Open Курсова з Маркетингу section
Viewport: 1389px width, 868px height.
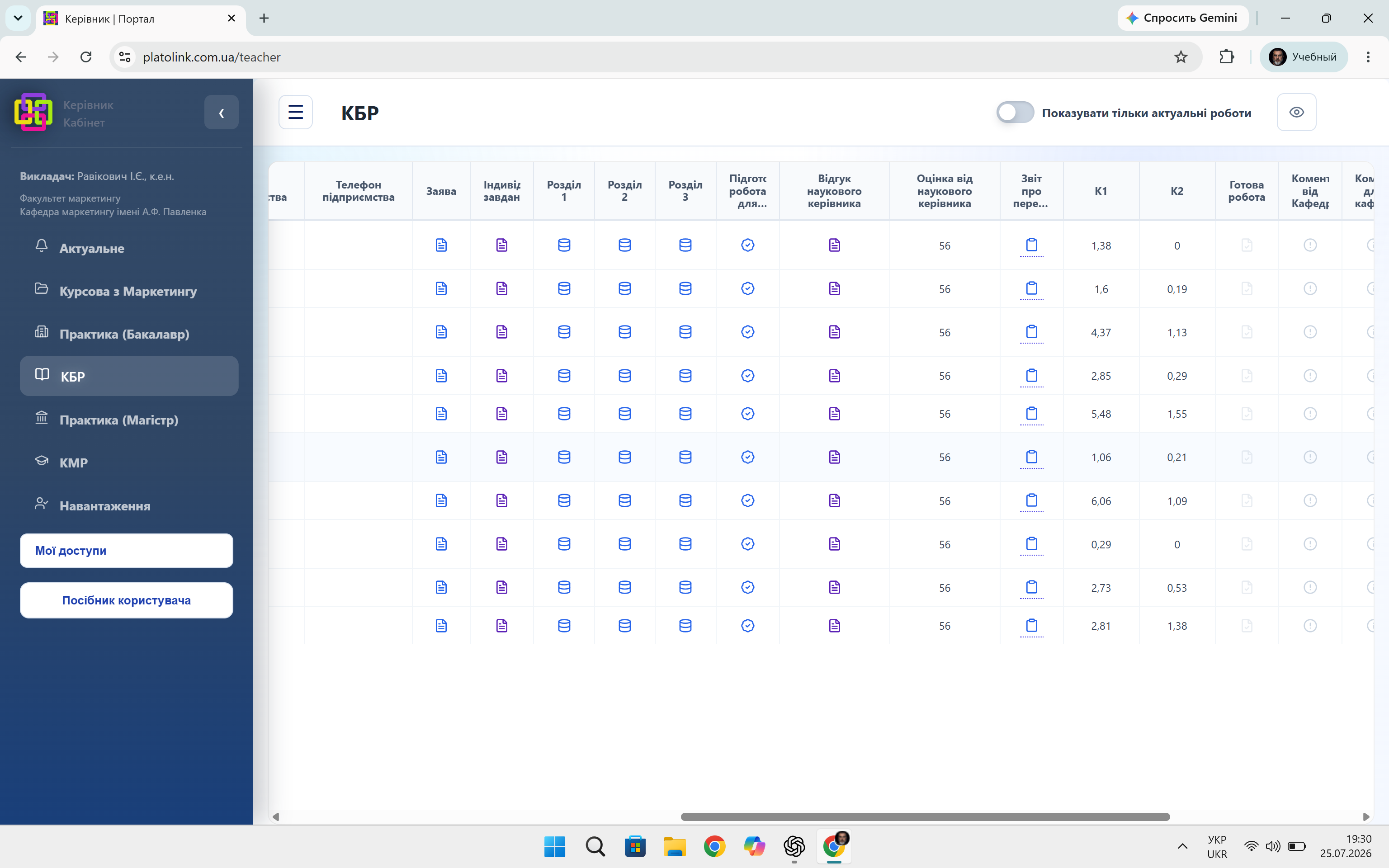point(129,291)
